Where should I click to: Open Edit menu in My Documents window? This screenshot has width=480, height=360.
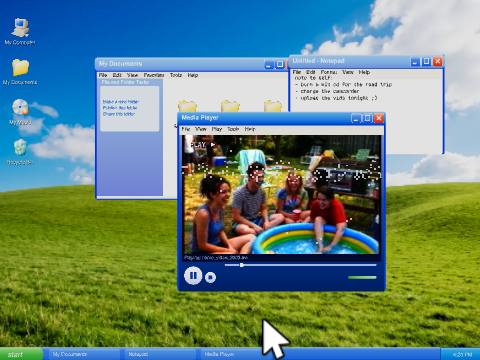coord(117,75)
